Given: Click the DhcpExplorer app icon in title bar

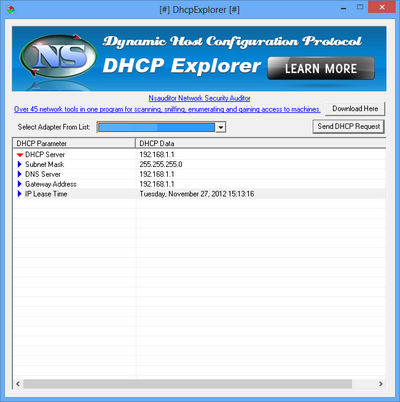Looking at the screenshot, I should click(11, 10).
